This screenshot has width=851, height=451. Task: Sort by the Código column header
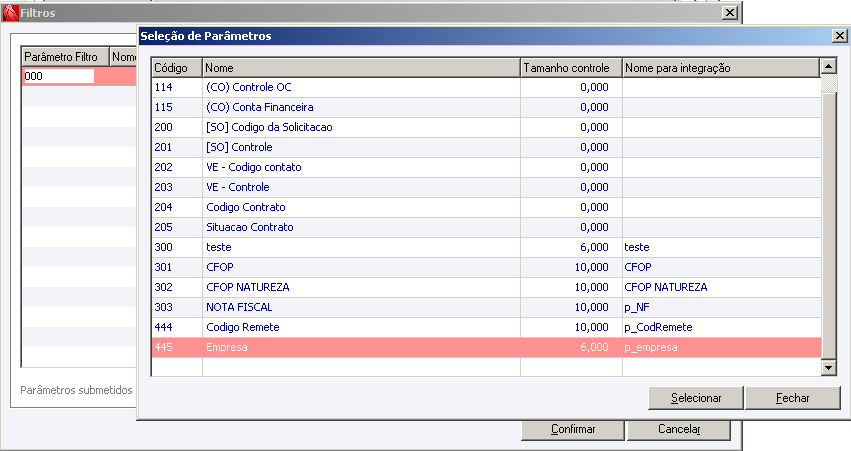tap(177, 68)
